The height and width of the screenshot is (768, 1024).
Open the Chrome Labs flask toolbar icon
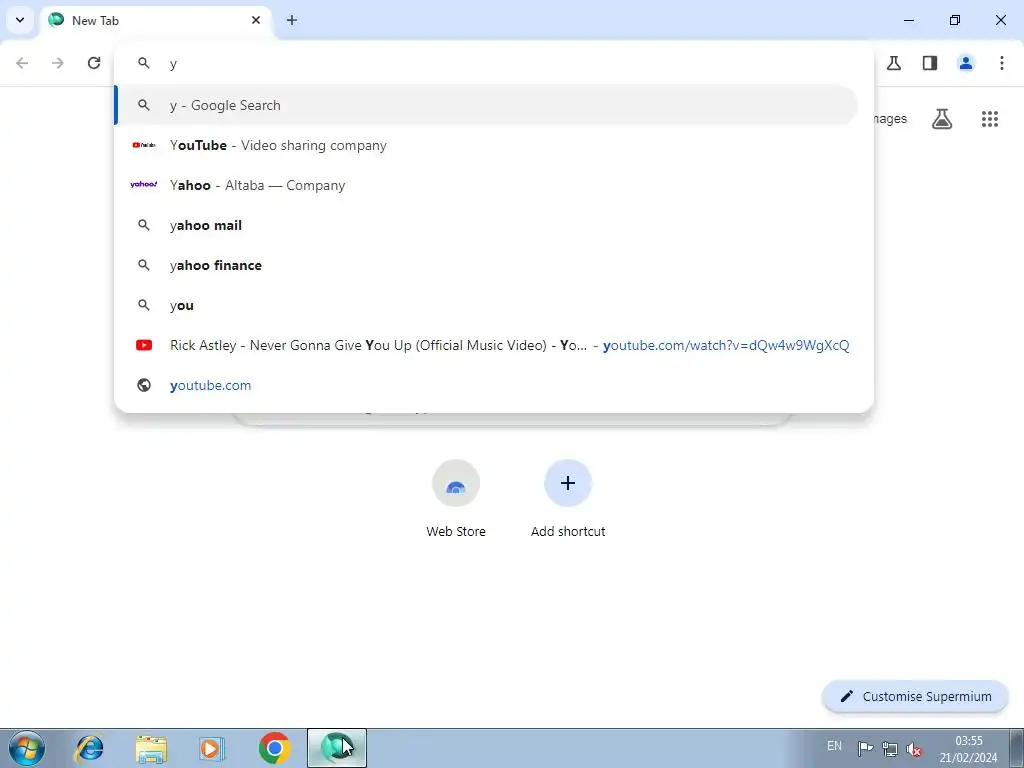pyautogui.click(x=894, y=63)
